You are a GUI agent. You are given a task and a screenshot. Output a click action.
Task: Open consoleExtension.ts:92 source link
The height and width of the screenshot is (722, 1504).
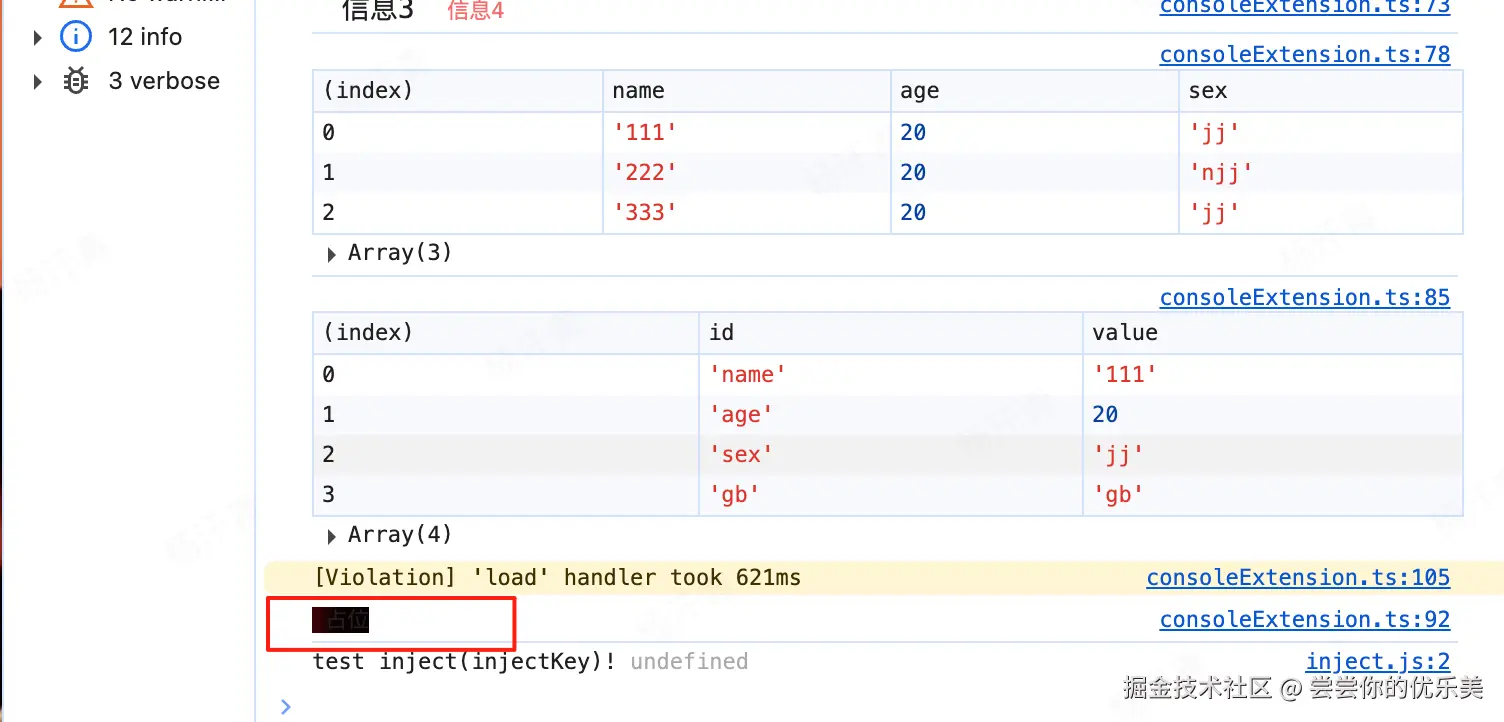pyautogui.click(x=1304, y=619)
